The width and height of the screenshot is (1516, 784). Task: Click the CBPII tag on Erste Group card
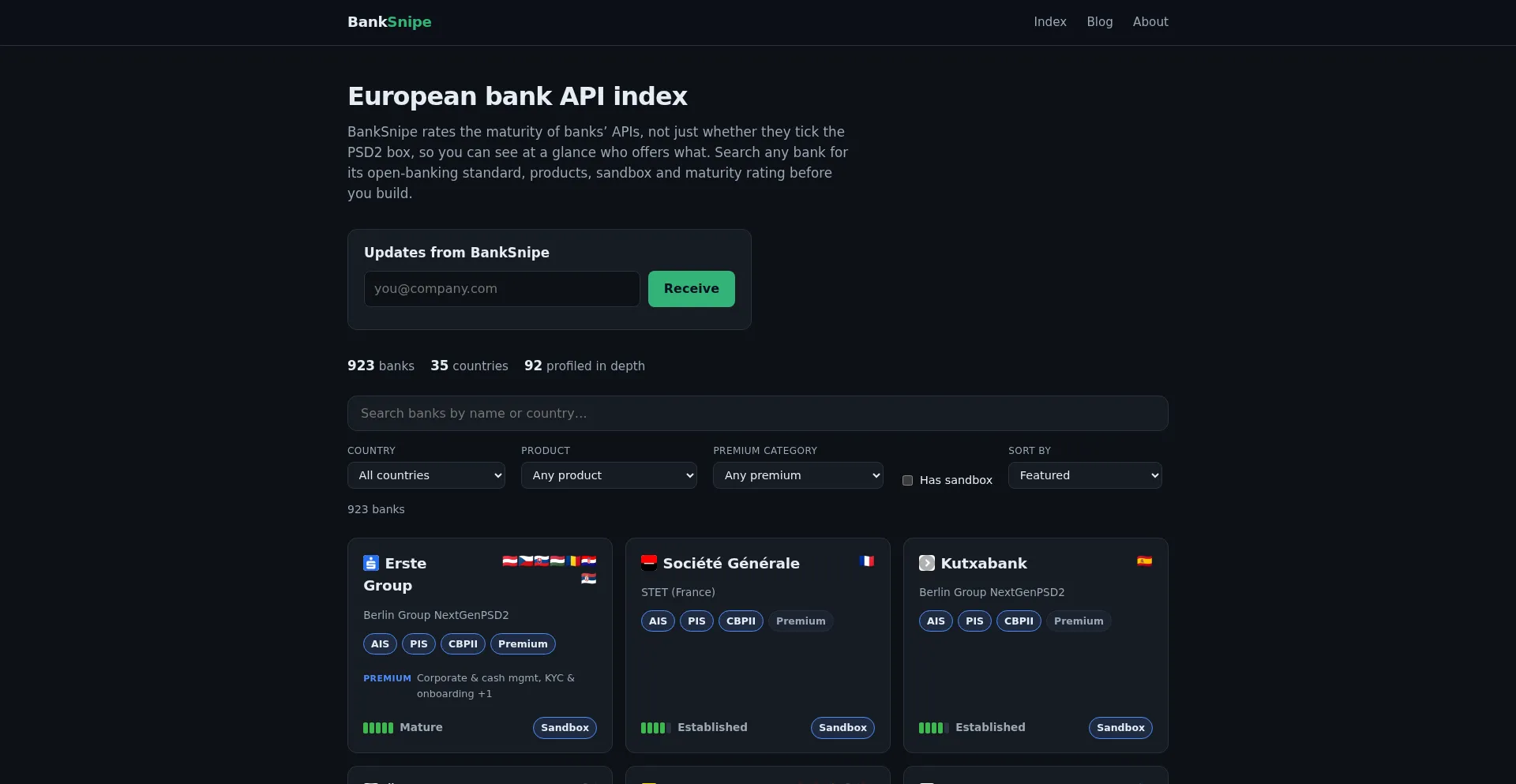(463, 644)
